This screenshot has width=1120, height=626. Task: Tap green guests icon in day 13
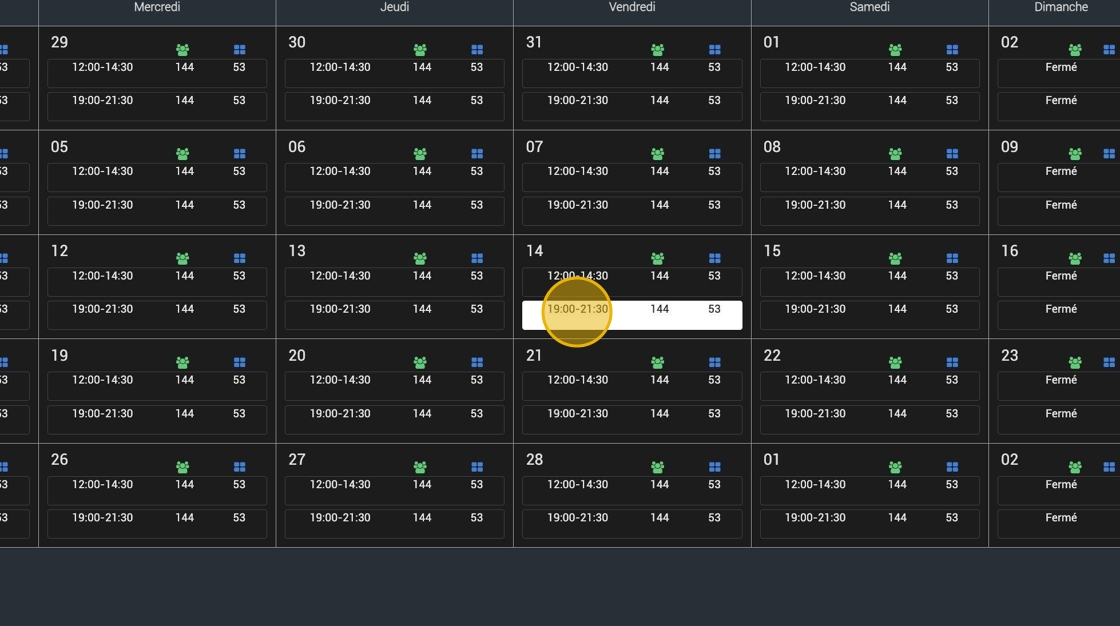click(x=420, y=258)
